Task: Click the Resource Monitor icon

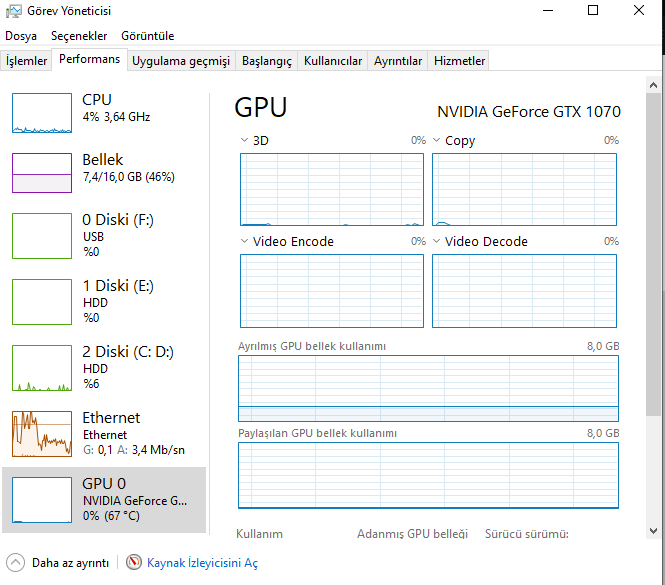Action: (x=134, y=563)
